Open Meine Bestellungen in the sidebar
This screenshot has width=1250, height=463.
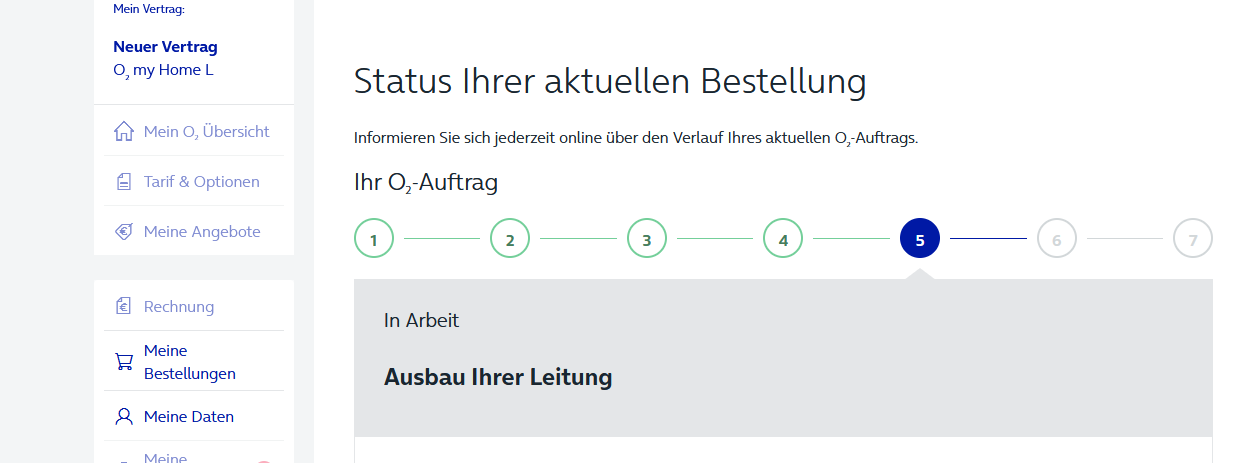[189, 362]
